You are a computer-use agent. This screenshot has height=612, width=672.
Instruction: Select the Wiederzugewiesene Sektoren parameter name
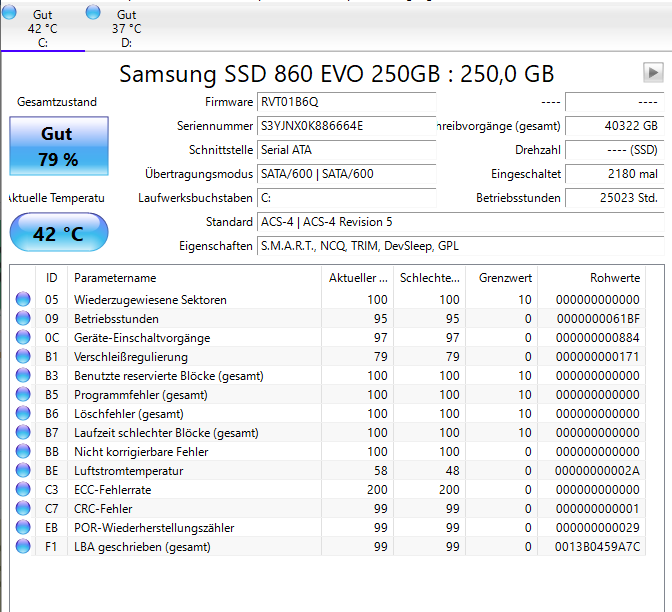[150, 300]
